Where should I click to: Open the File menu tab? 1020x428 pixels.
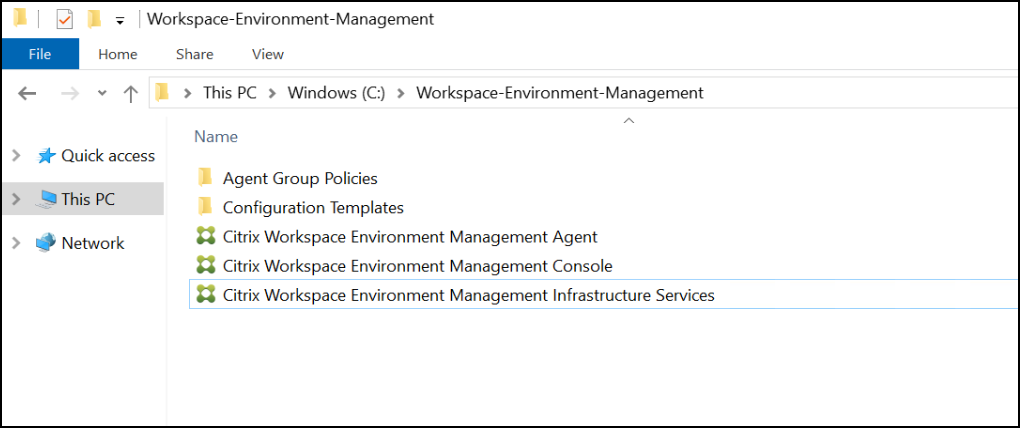coord(40,54)
